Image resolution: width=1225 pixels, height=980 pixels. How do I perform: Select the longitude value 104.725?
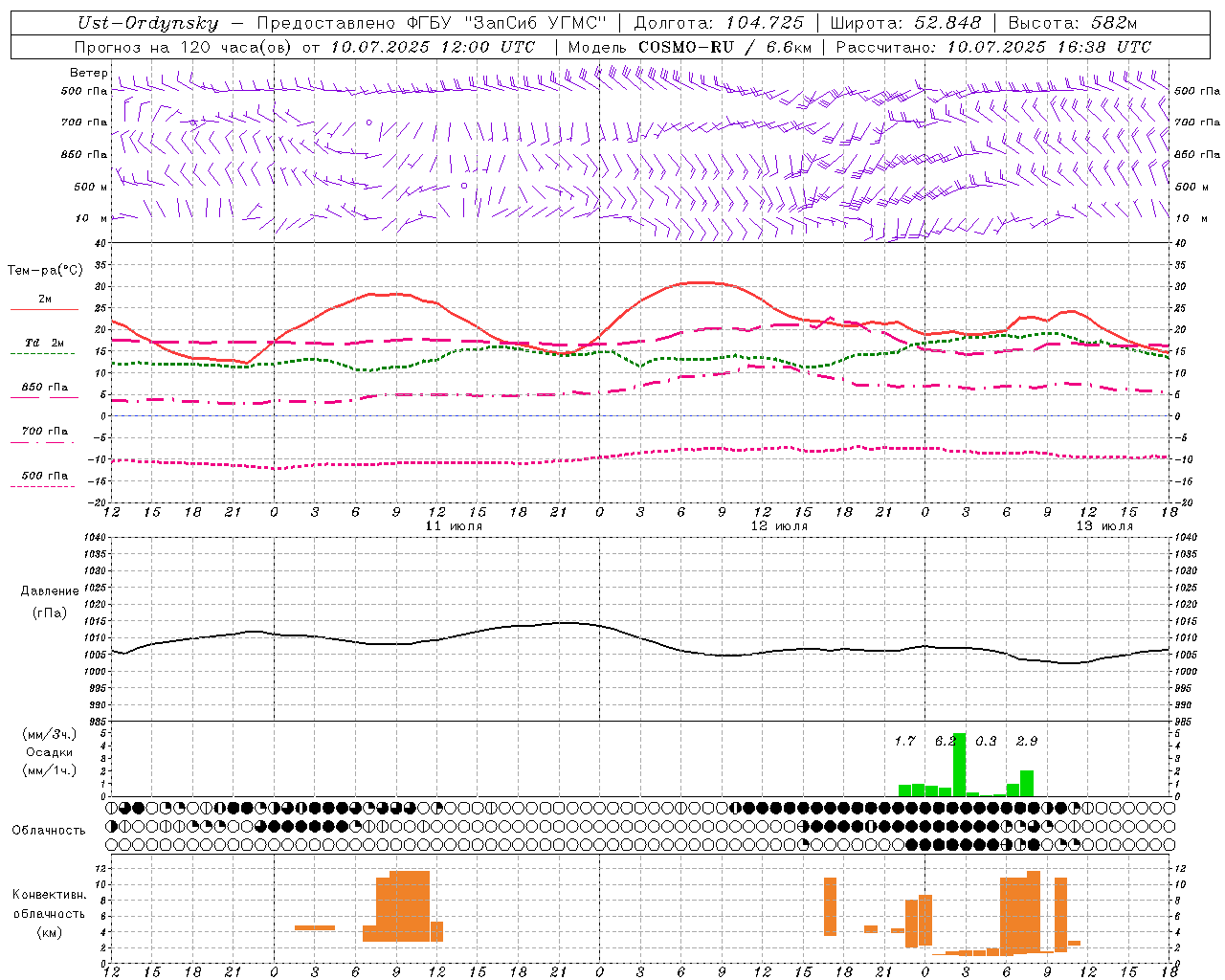[x=765, y=23]
